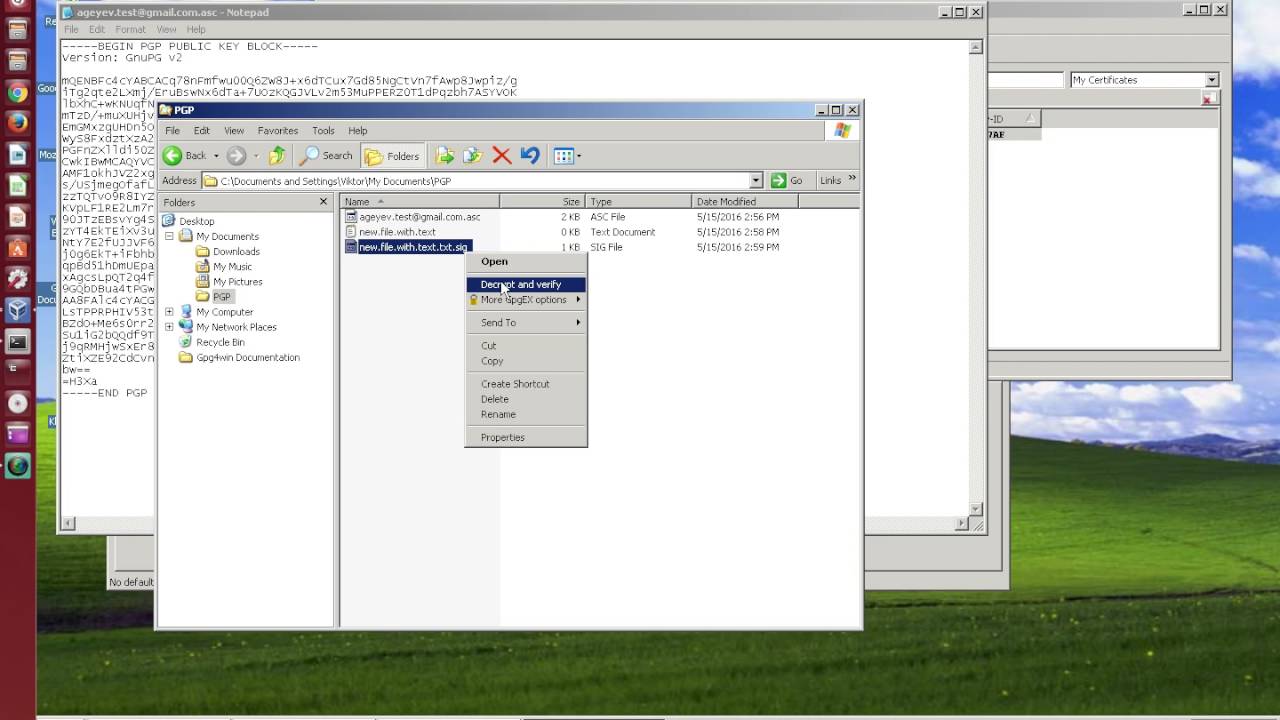
Task: Select the ageyev.test@gmail.com.asc file
Action: pos(419,217)
